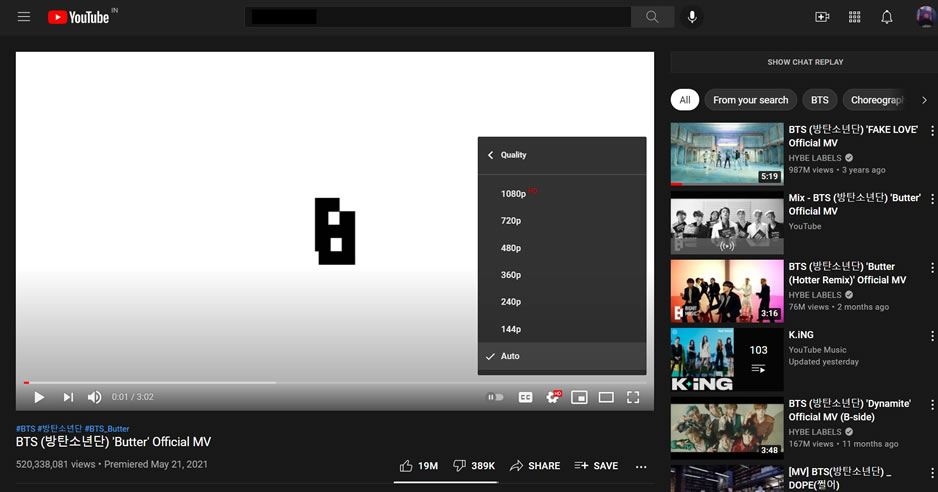Screen dimensions: 938x492
Task: Open the FAKE LOVE Official MV title
Action: click(853, 136)
